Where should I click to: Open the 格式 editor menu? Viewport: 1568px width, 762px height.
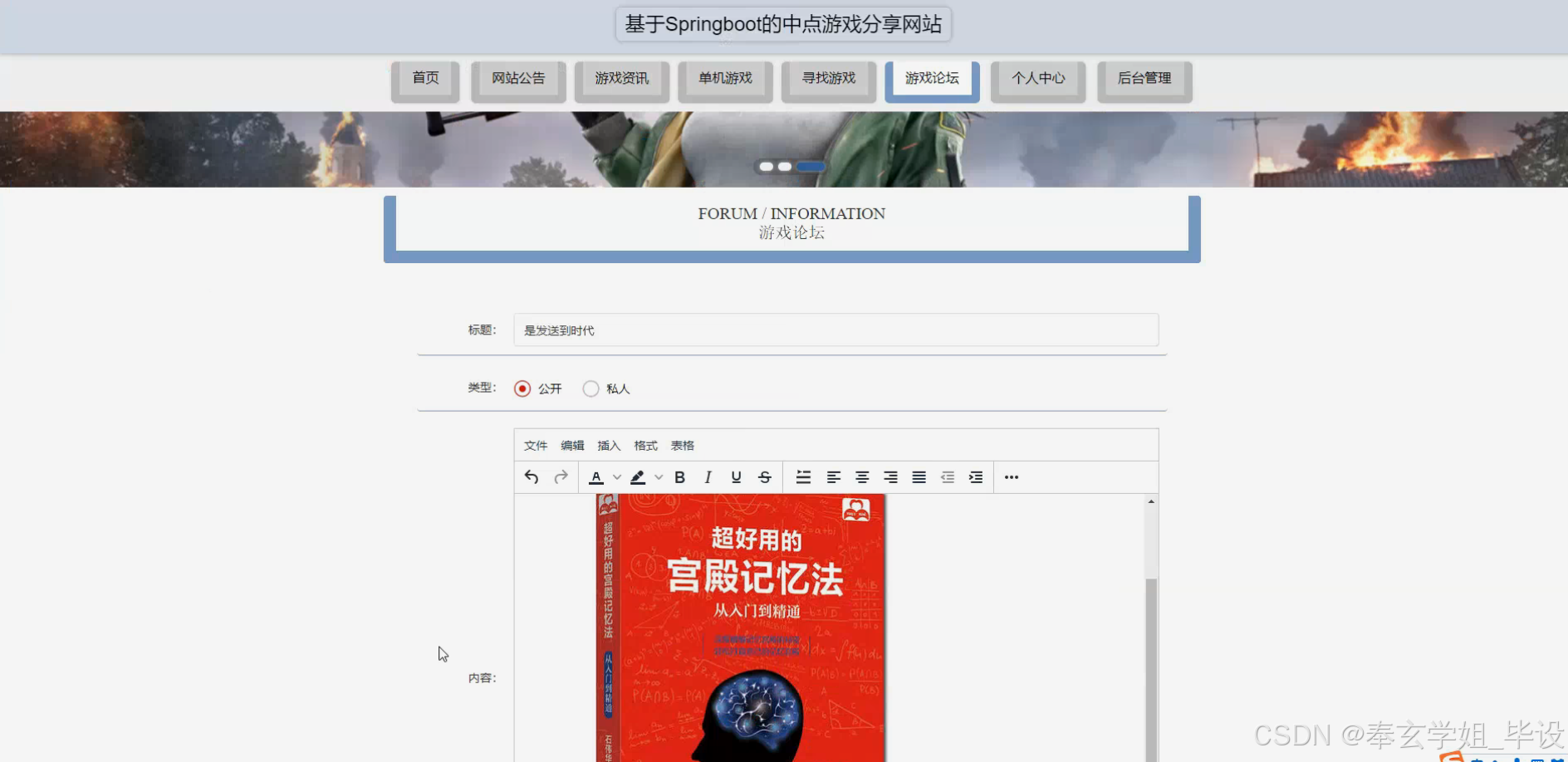pos(645,446)
